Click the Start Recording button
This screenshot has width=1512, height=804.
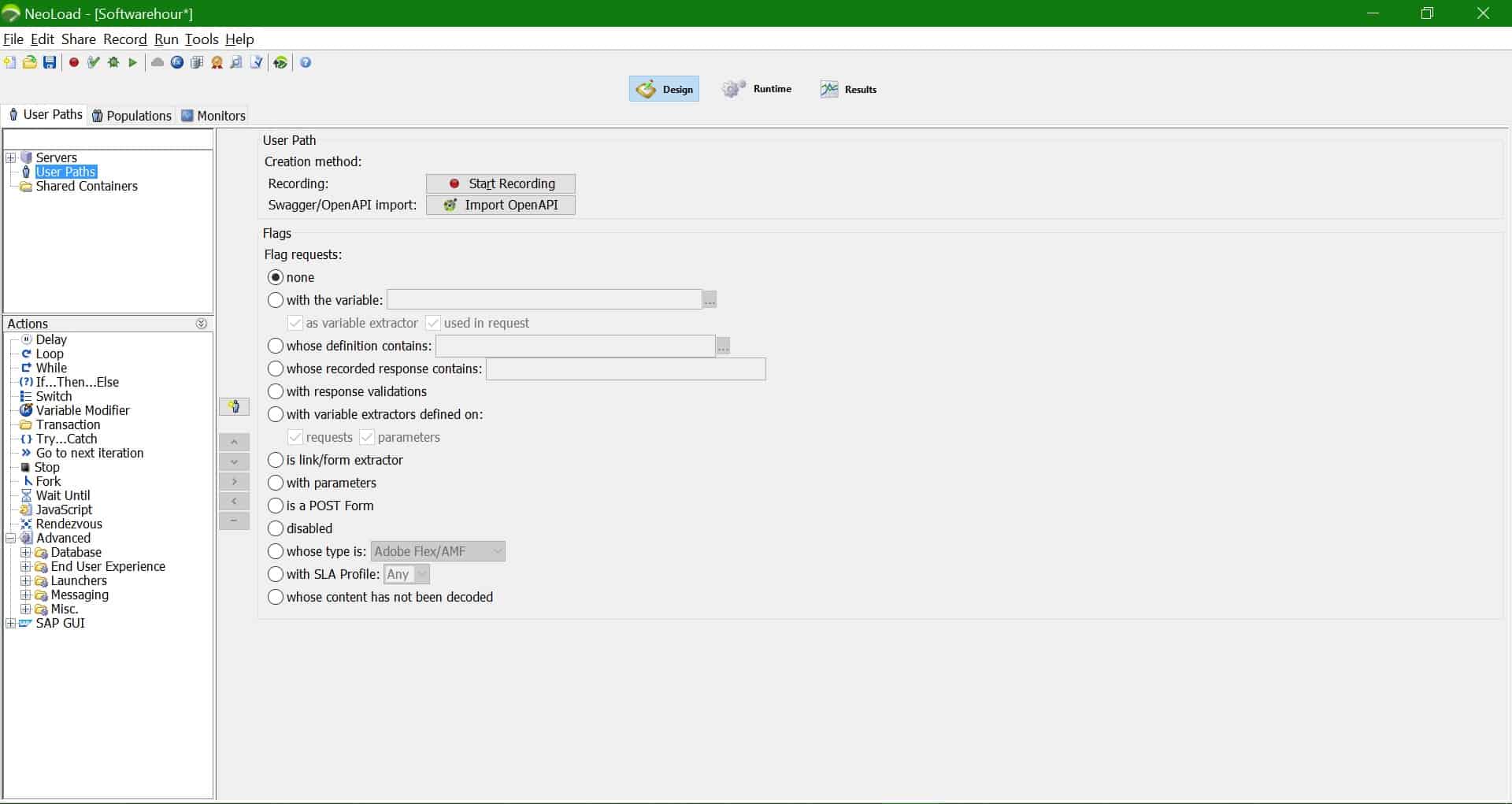click(x=501, y=183)
